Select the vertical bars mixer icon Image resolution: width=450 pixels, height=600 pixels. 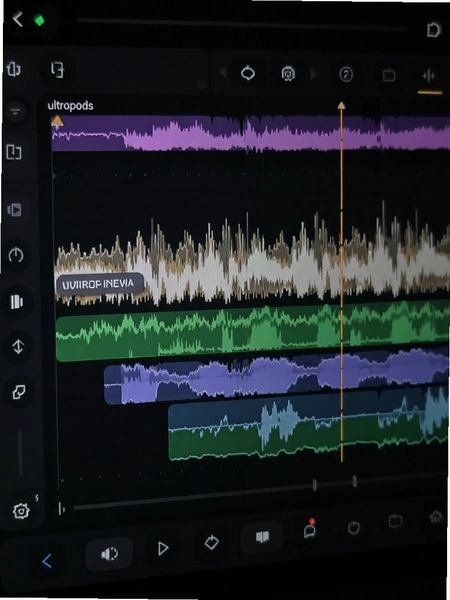[x=16, y=302]
